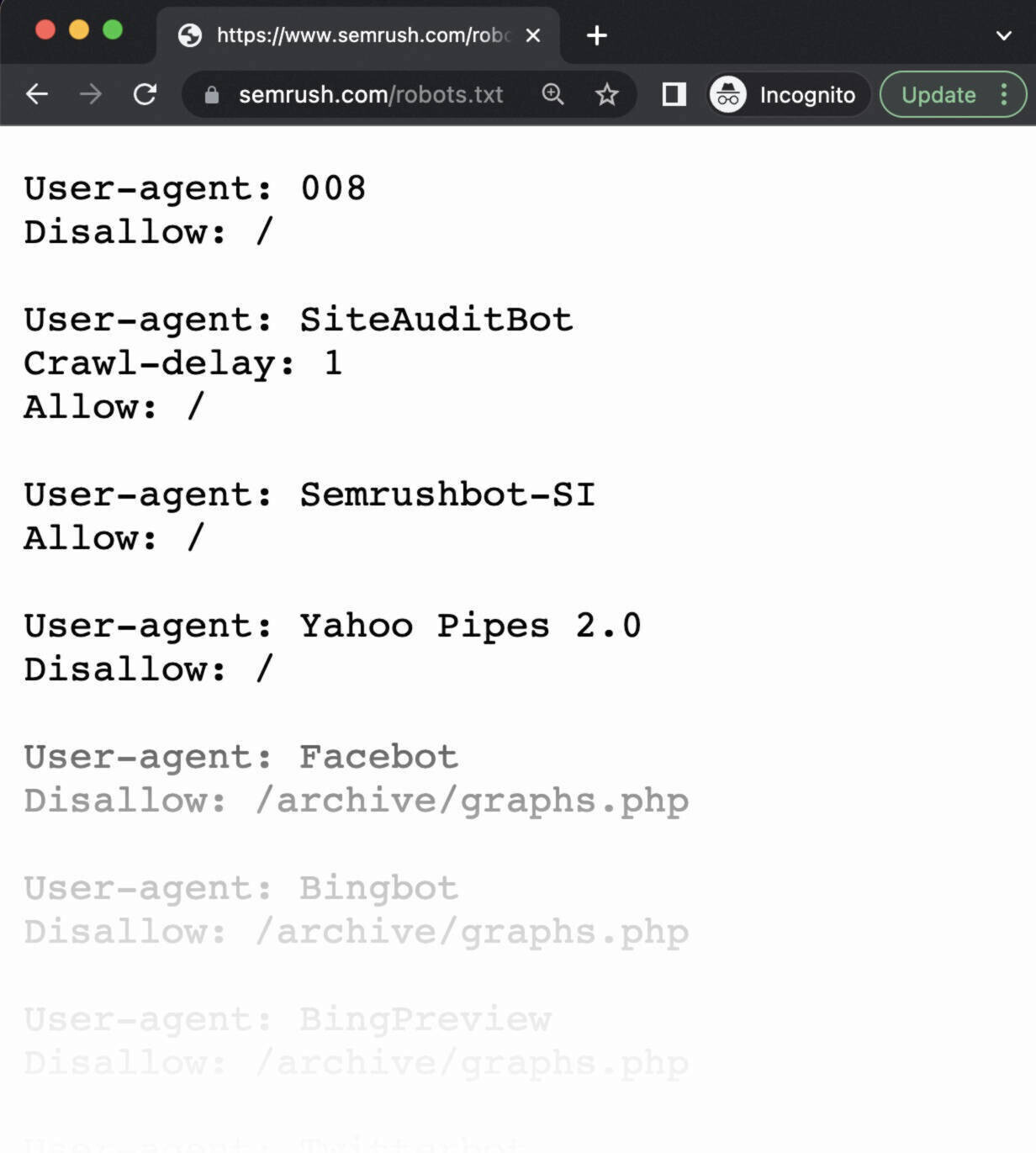Screen dimensions: 1036x1153
Task: Select the semrush.com robots.txt tab
Action: click(353, 35)
